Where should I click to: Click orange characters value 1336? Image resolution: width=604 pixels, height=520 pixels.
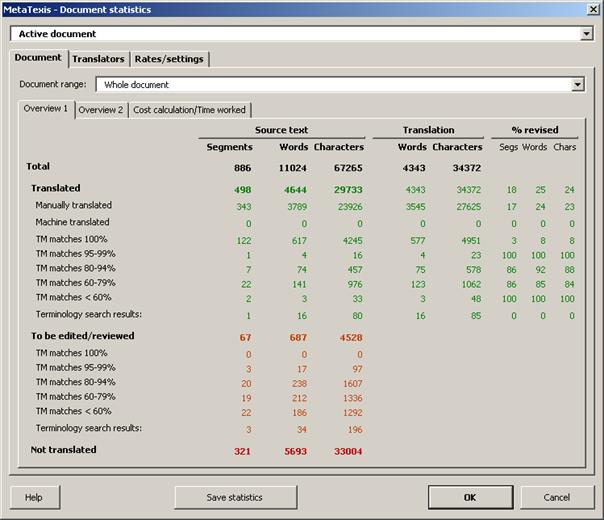pyautogui.click(x=352, y=398)
